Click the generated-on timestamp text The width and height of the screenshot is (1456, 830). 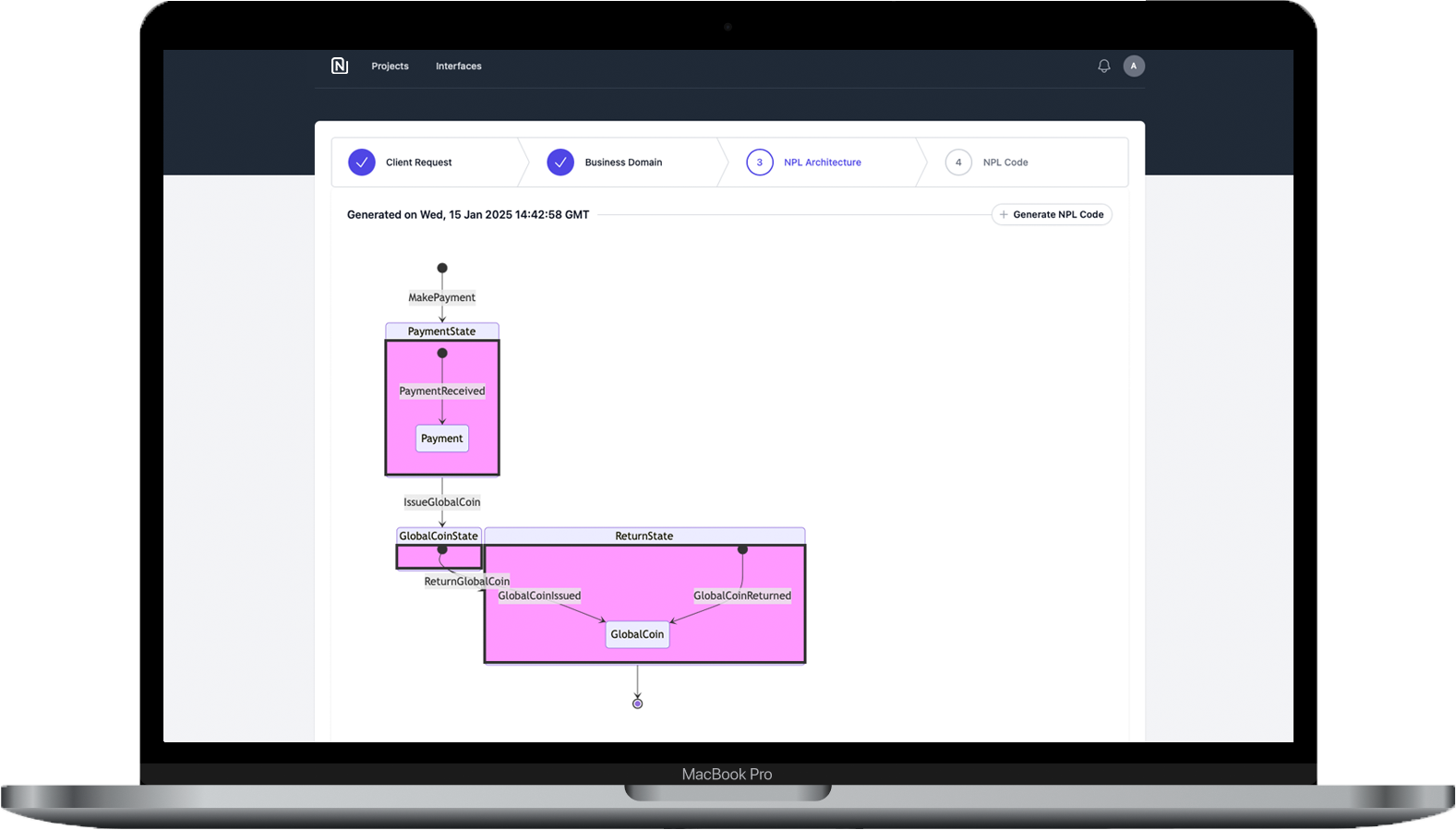(x=468, y=214)
